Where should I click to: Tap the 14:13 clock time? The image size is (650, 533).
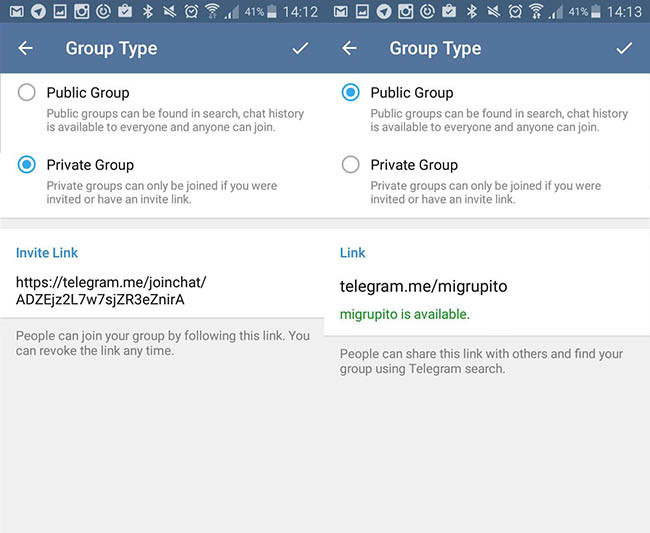click(x=624, y=12)
